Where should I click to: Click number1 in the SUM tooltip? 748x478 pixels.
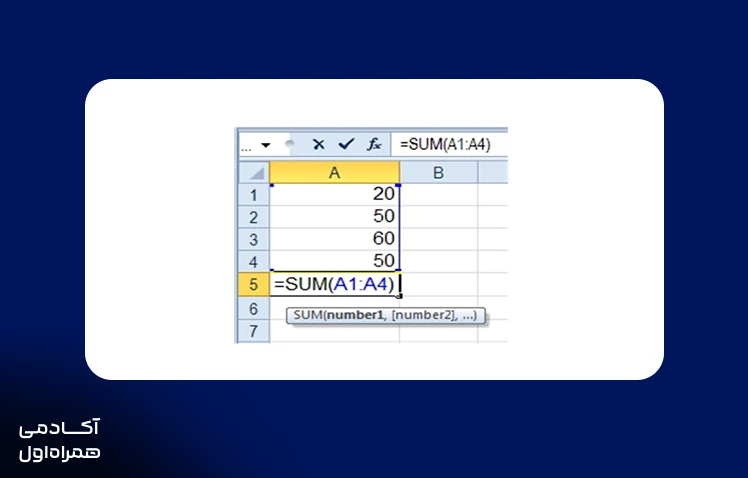355,315
